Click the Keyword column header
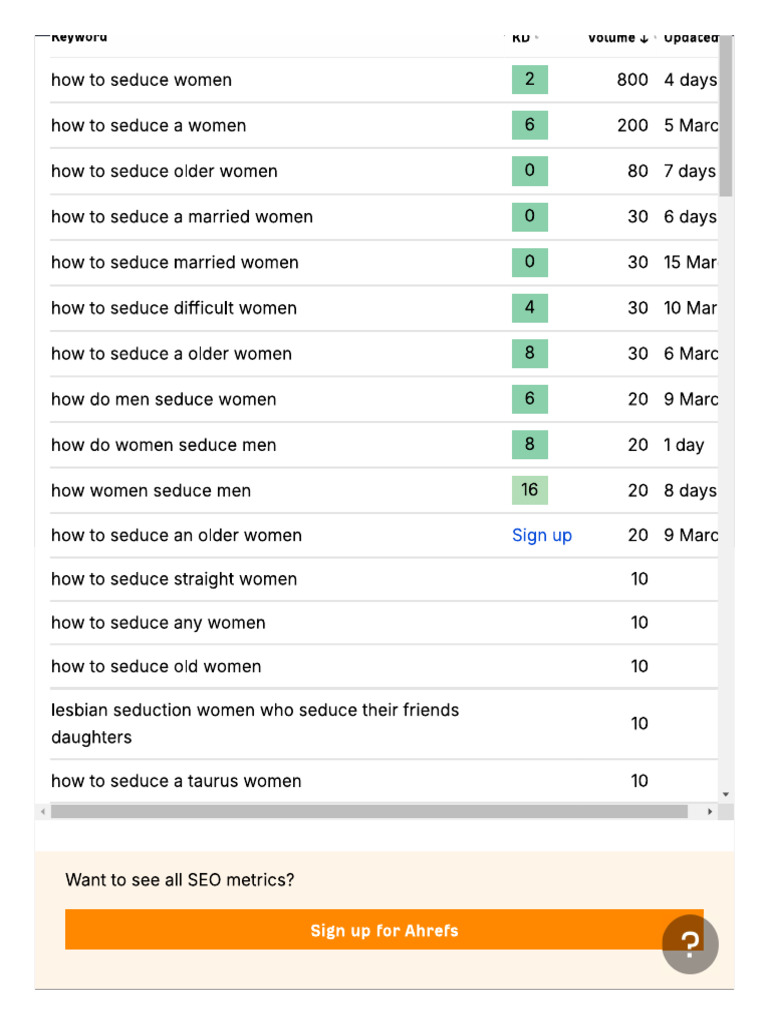The image size is (768, 1024). [x=79, y=38]
